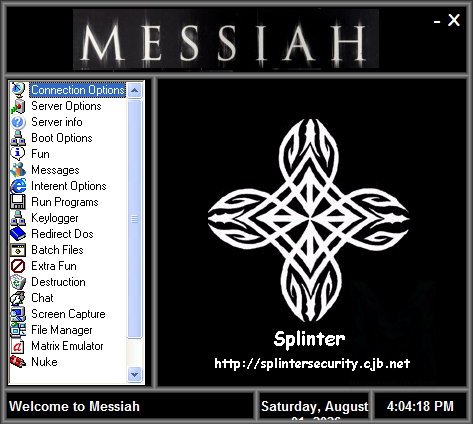Screen dimensions: 473x424
Task: Select the Internet Explorer icon beside Interent Options
Action: pyautogui.click(x=18, y=186)
